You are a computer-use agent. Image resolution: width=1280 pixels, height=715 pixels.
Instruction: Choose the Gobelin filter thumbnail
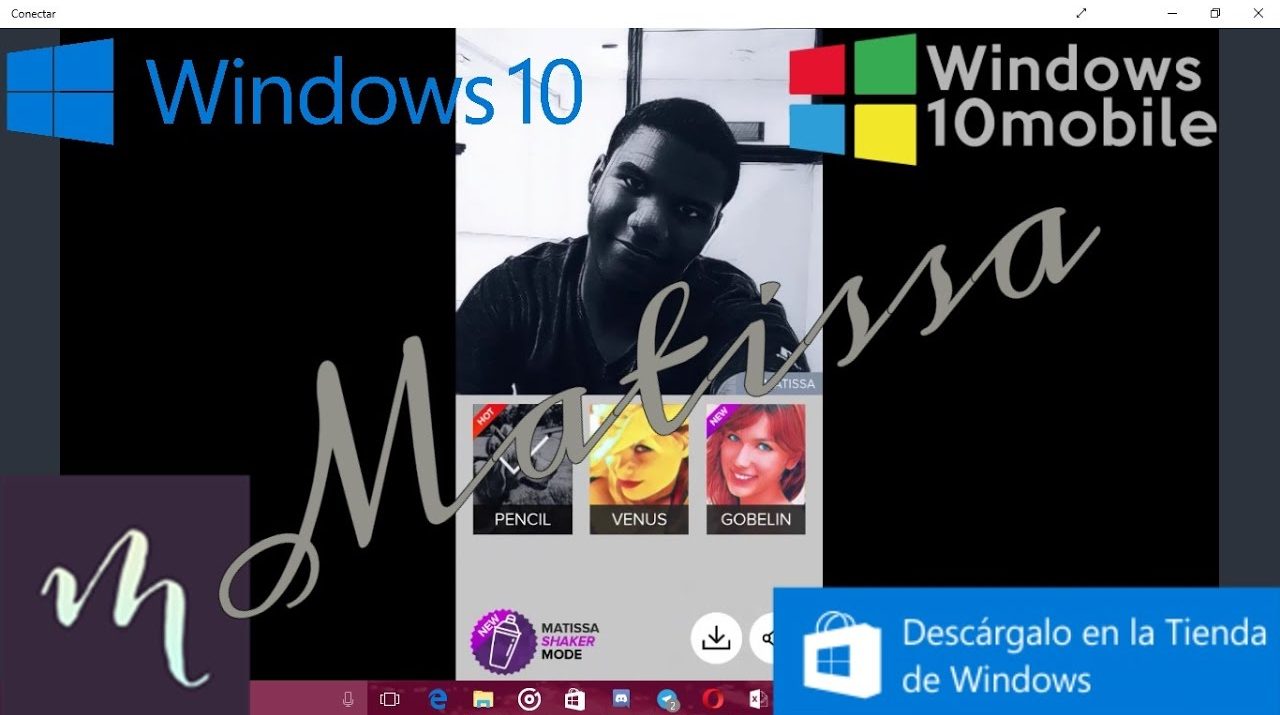point(755,468)
